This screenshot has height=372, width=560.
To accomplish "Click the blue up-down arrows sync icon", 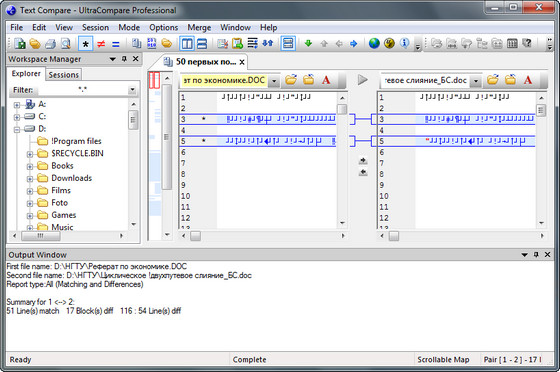I will click(x=268, y=44).
